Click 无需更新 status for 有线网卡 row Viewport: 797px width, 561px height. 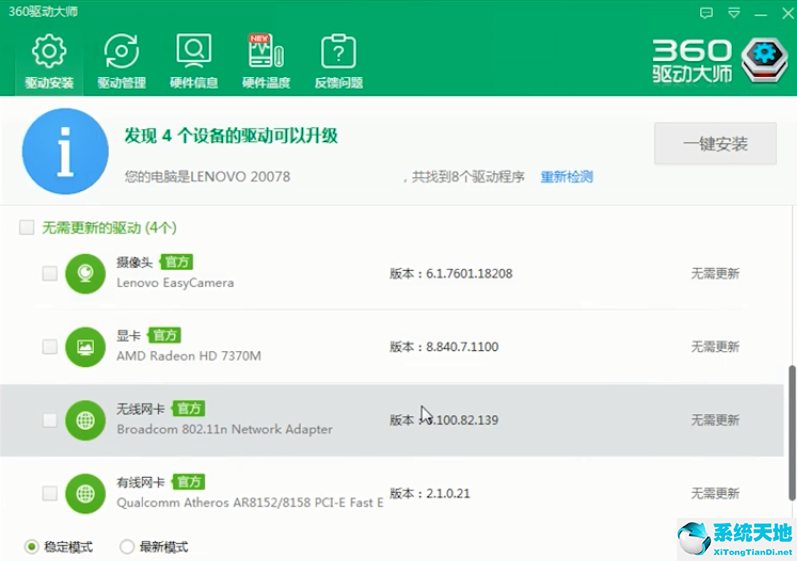tap(715, 493)
